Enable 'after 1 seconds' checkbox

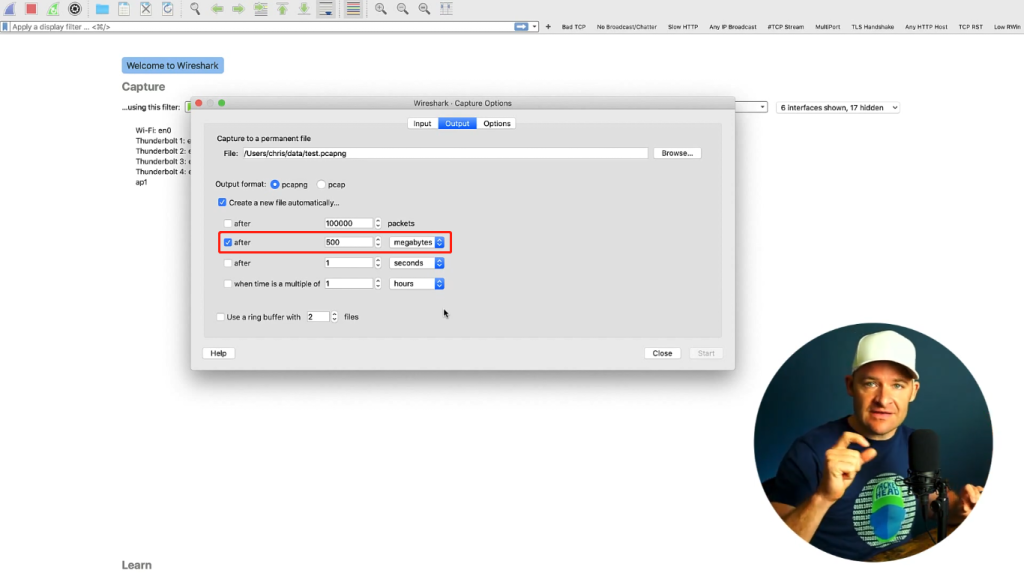[228, 263]
